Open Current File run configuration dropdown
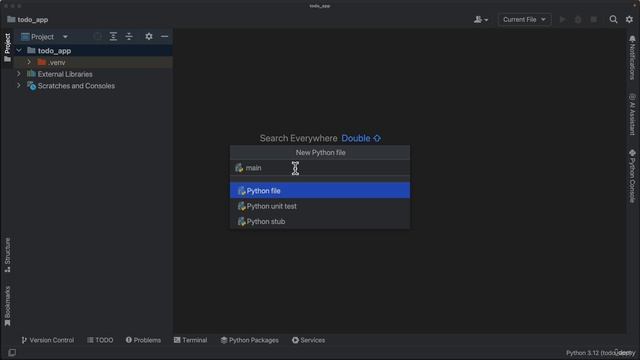This screenshot has height=360, width=640. point(524,19)
